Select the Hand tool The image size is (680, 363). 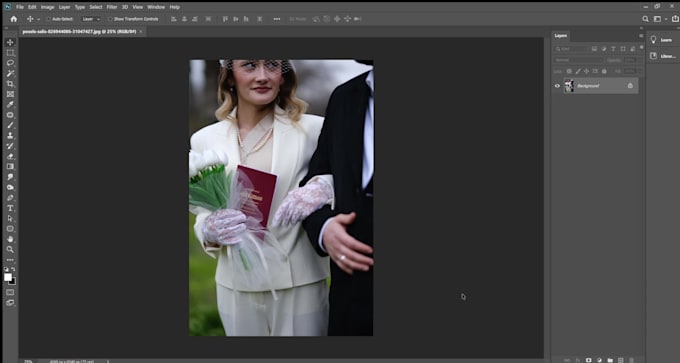pyautogui.click(x=10, y=239)
